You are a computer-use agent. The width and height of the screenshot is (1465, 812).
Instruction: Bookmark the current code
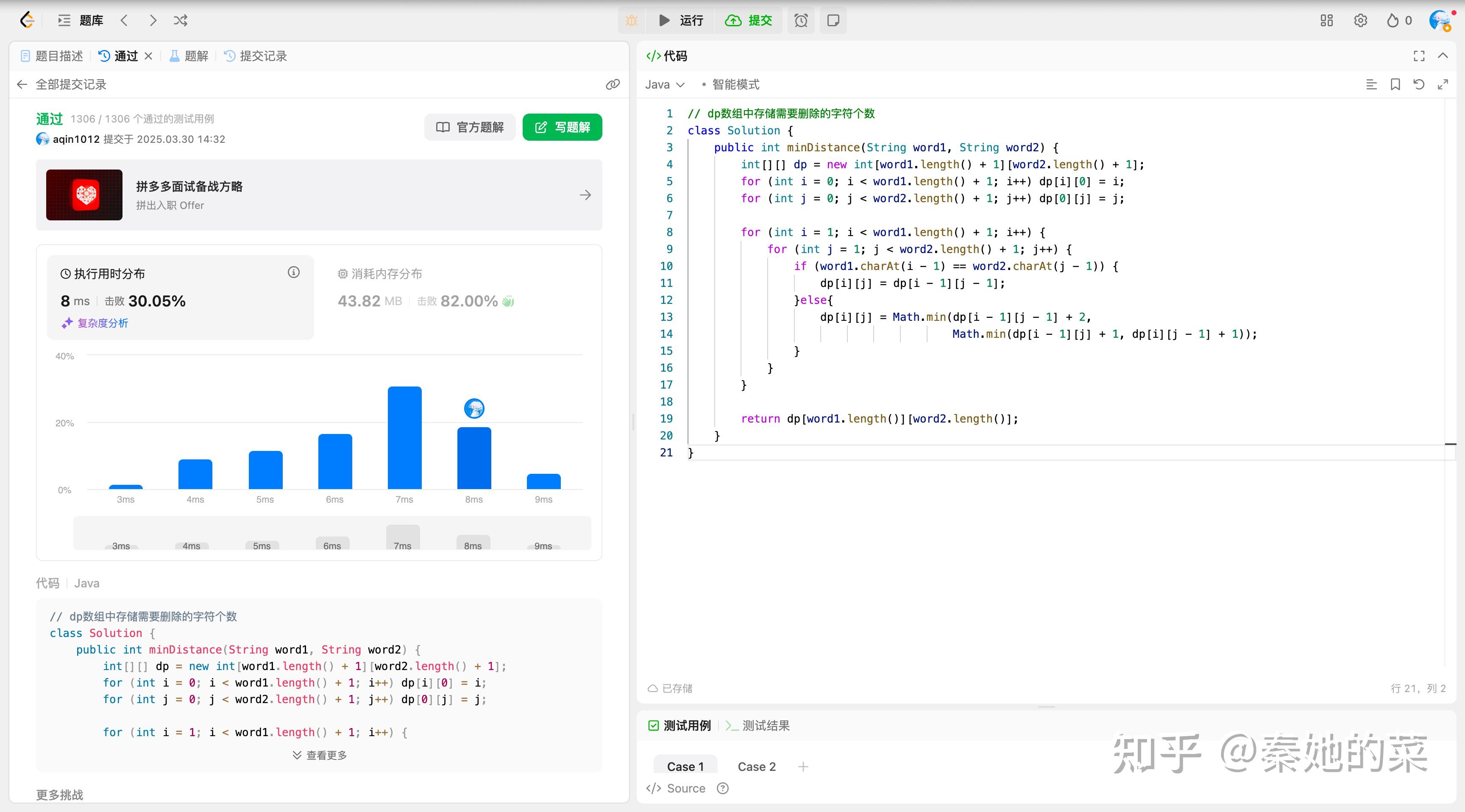click(x=1395, y=84)
